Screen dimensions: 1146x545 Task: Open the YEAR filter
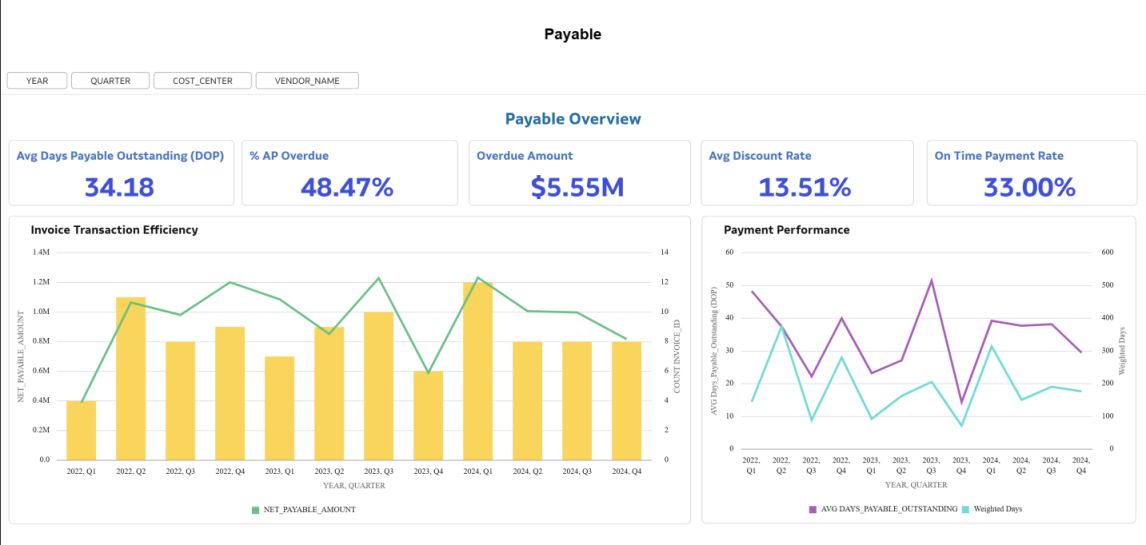(x=37, y=81)
